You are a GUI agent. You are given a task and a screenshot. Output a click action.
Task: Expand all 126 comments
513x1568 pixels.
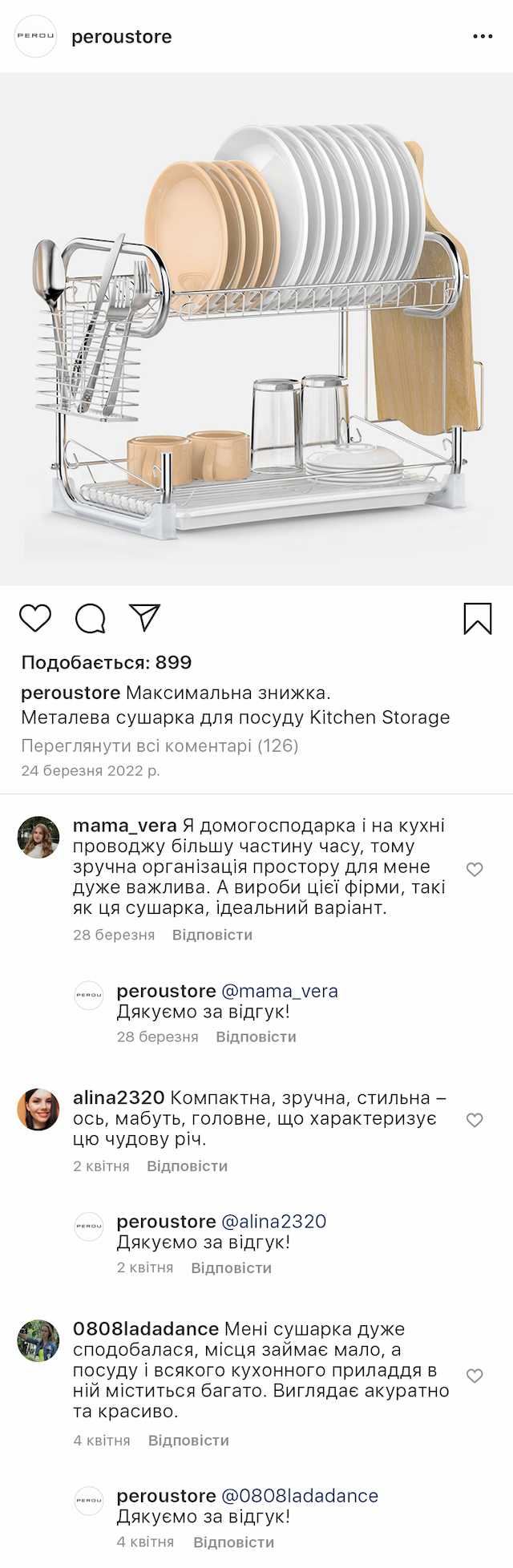[x=160, y=746]
